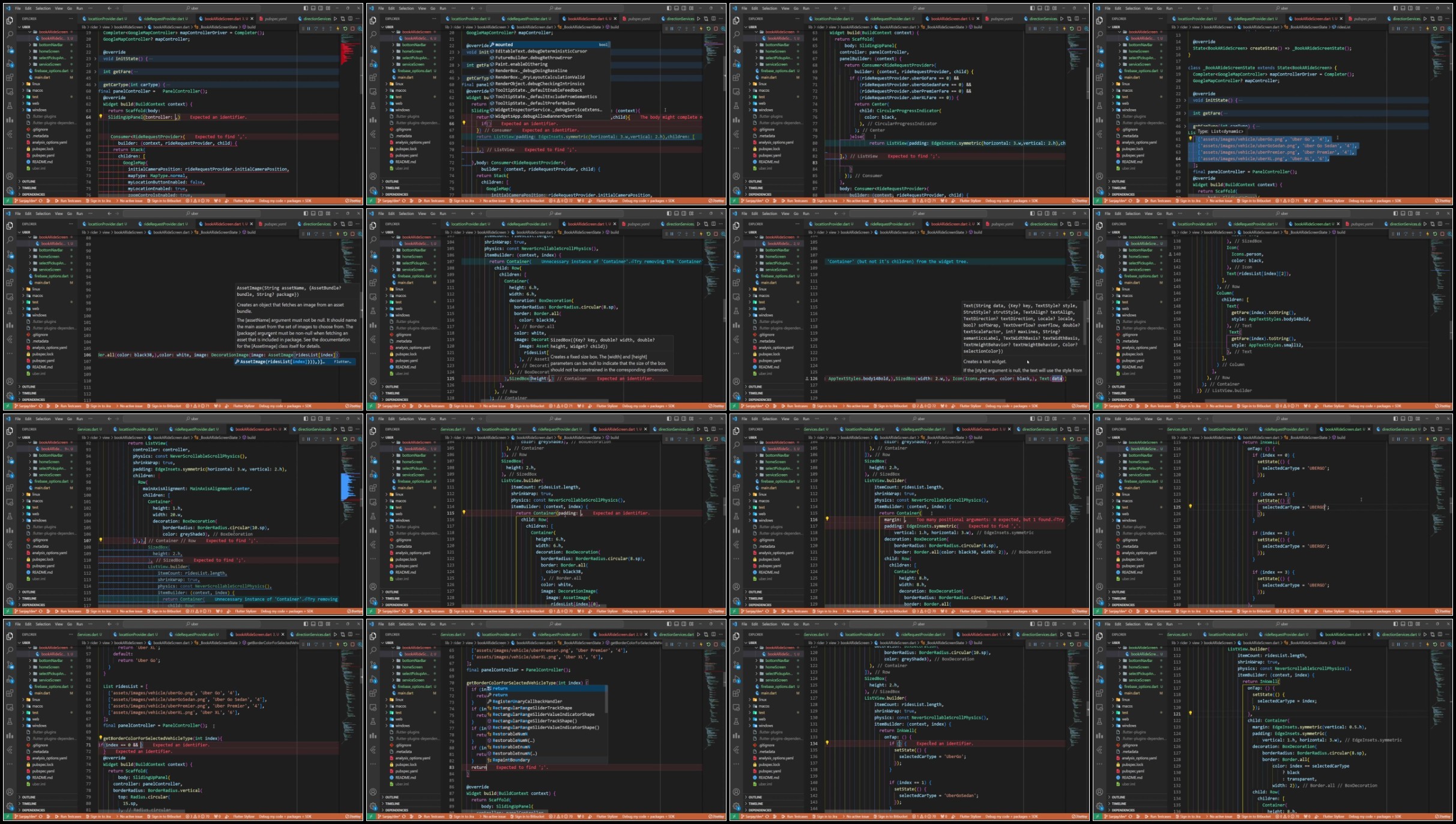Click Hot Reload lightning in 'Too many positional arguments' frame
The image size is (1456, 824).
click(1064, 439)
